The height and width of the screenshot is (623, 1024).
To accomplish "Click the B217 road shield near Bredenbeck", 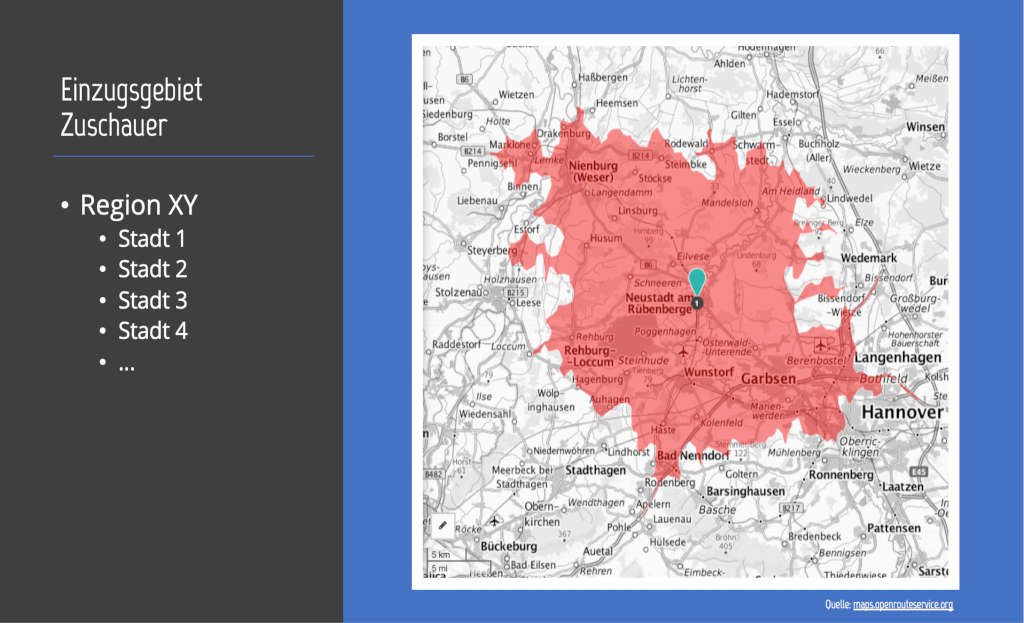I will click(791, 509).
